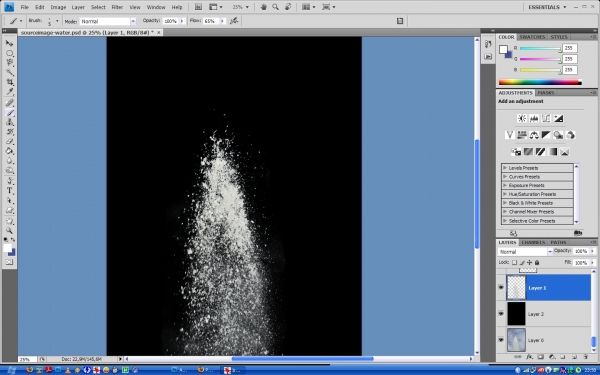600x375 pixels.
Task: Select the Path Selection tool
Action: pyautogui.click(x=10, y=201)
